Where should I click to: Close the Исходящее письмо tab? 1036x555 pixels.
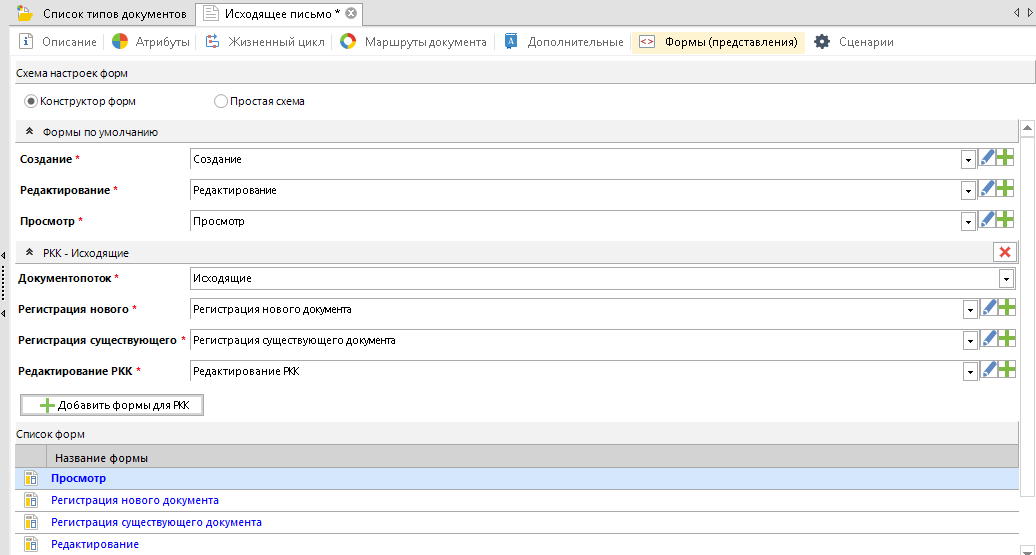click(351, 14)
